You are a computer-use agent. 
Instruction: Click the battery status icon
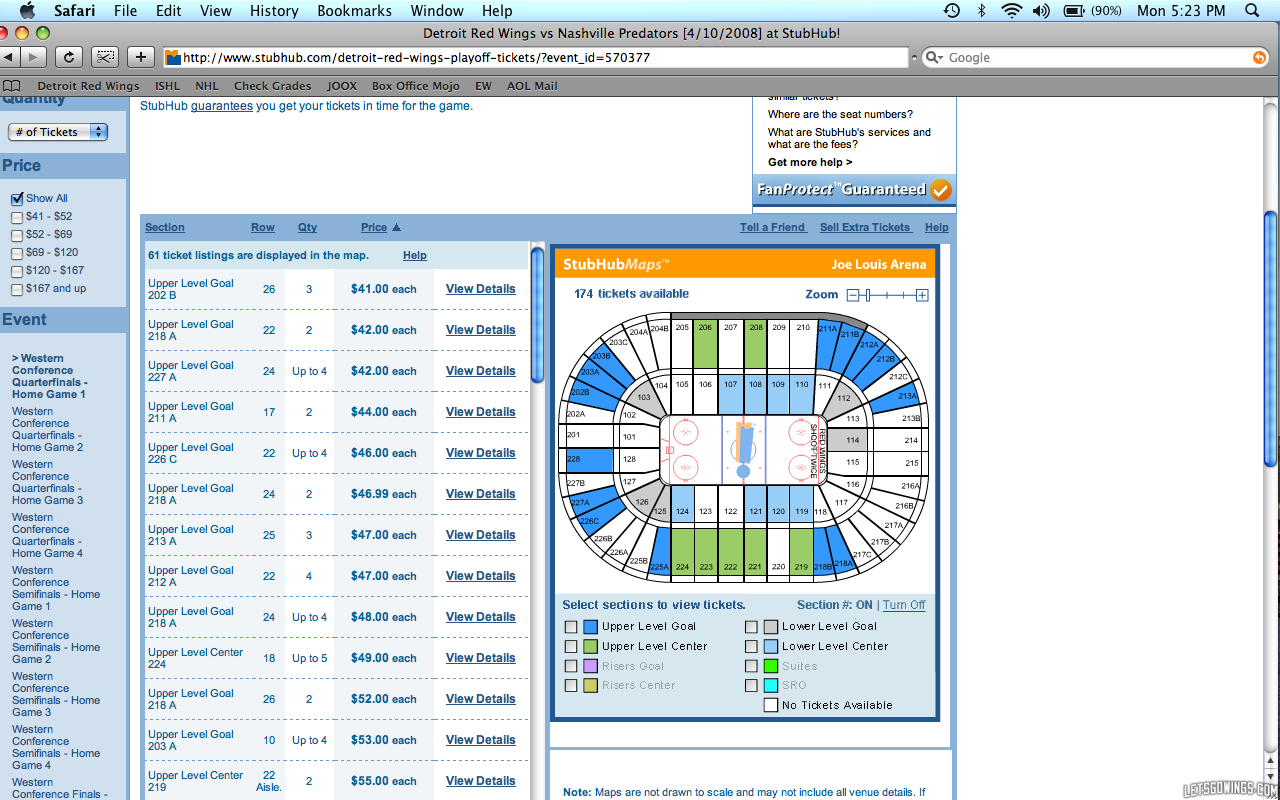tap(1074, 11)
